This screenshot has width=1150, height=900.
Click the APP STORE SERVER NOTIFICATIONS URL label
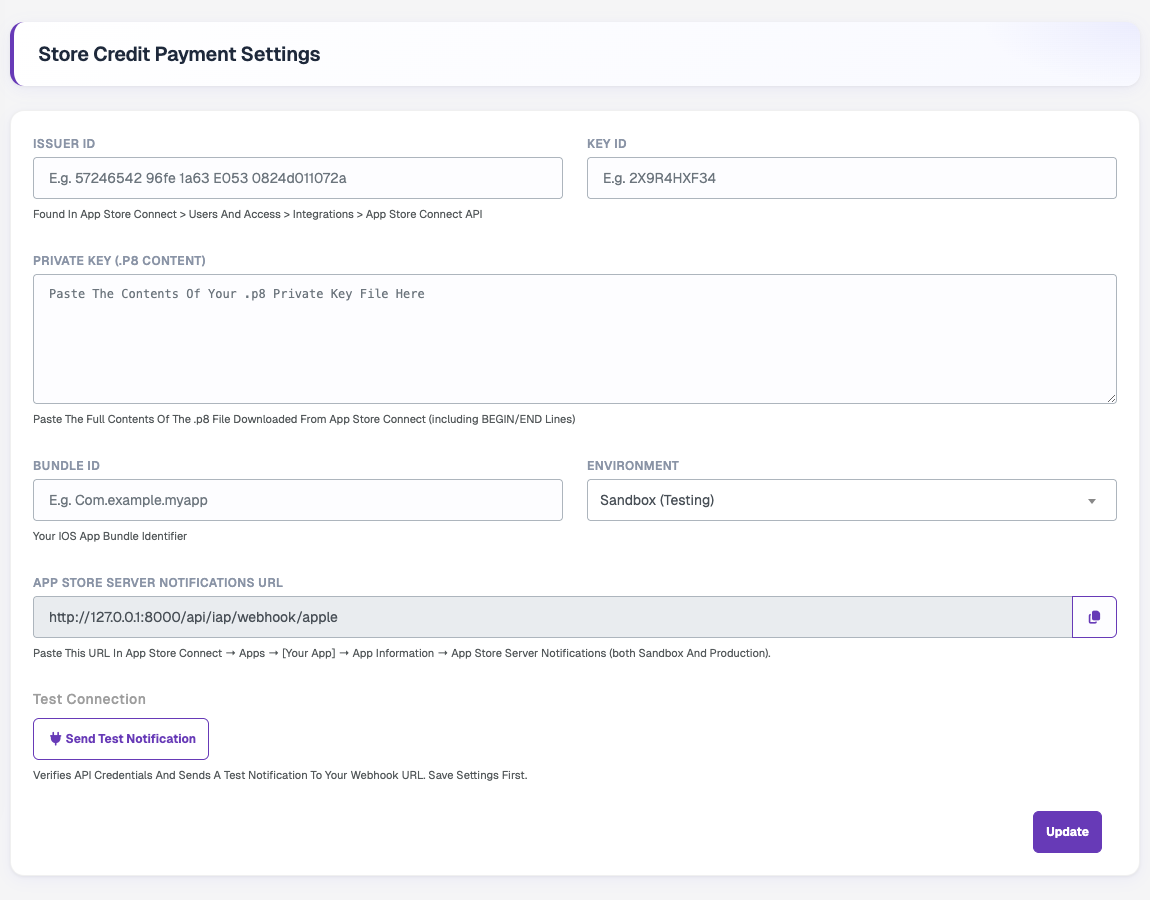pos(158,583)
